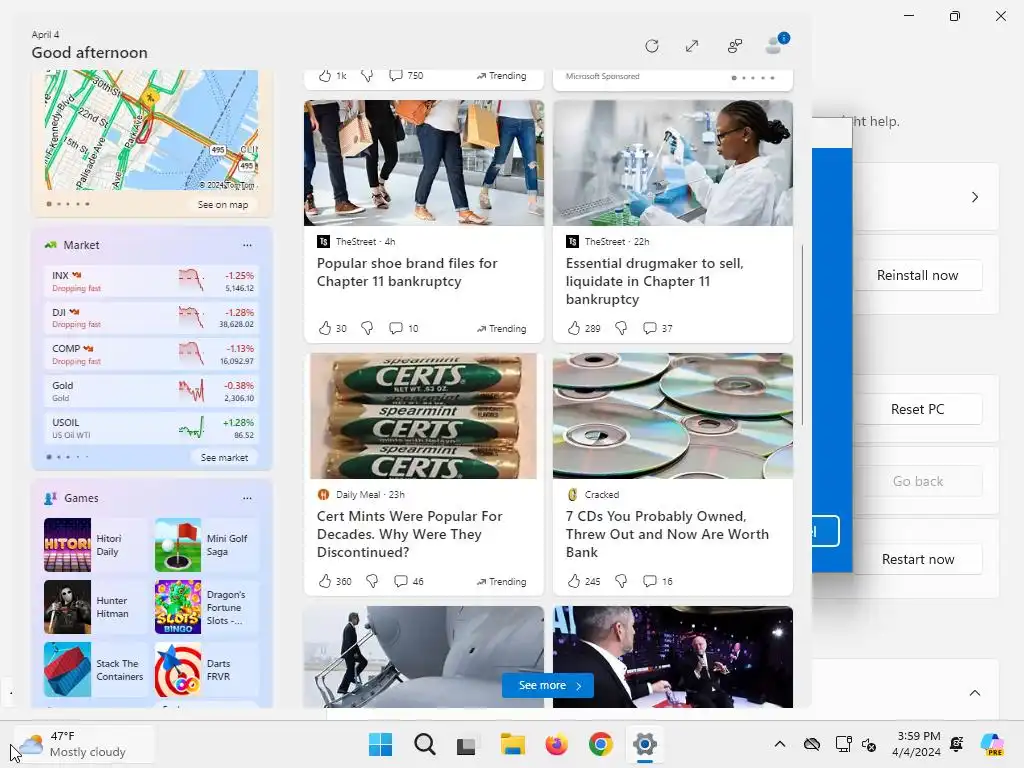The width and height of the screenshot is (1024, 768).
Task: Open Windows Start menu
Action: (x=381, y=744)
